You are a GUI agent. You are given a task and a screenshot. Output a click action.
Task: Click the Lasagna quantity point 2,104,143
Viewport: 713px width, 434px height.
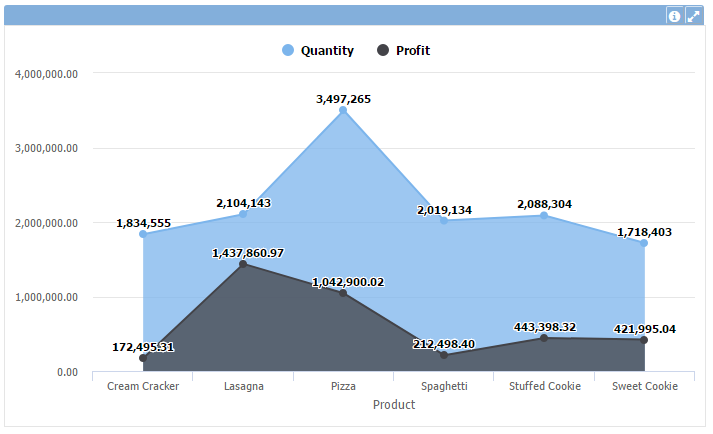coord(243,214)
